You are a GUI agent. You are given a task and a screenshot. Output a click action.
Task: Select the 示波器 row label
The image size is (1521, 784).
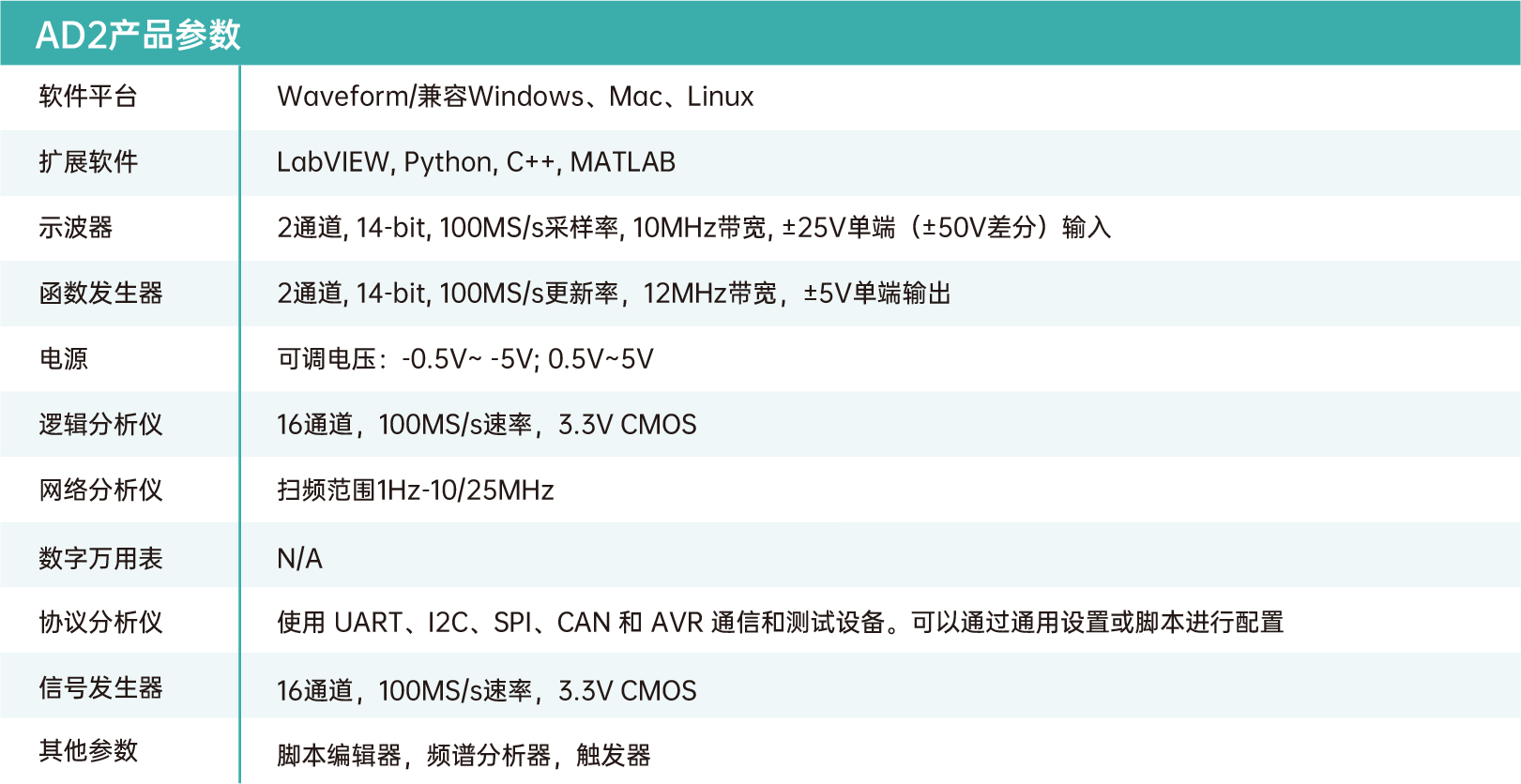point(75,227)
